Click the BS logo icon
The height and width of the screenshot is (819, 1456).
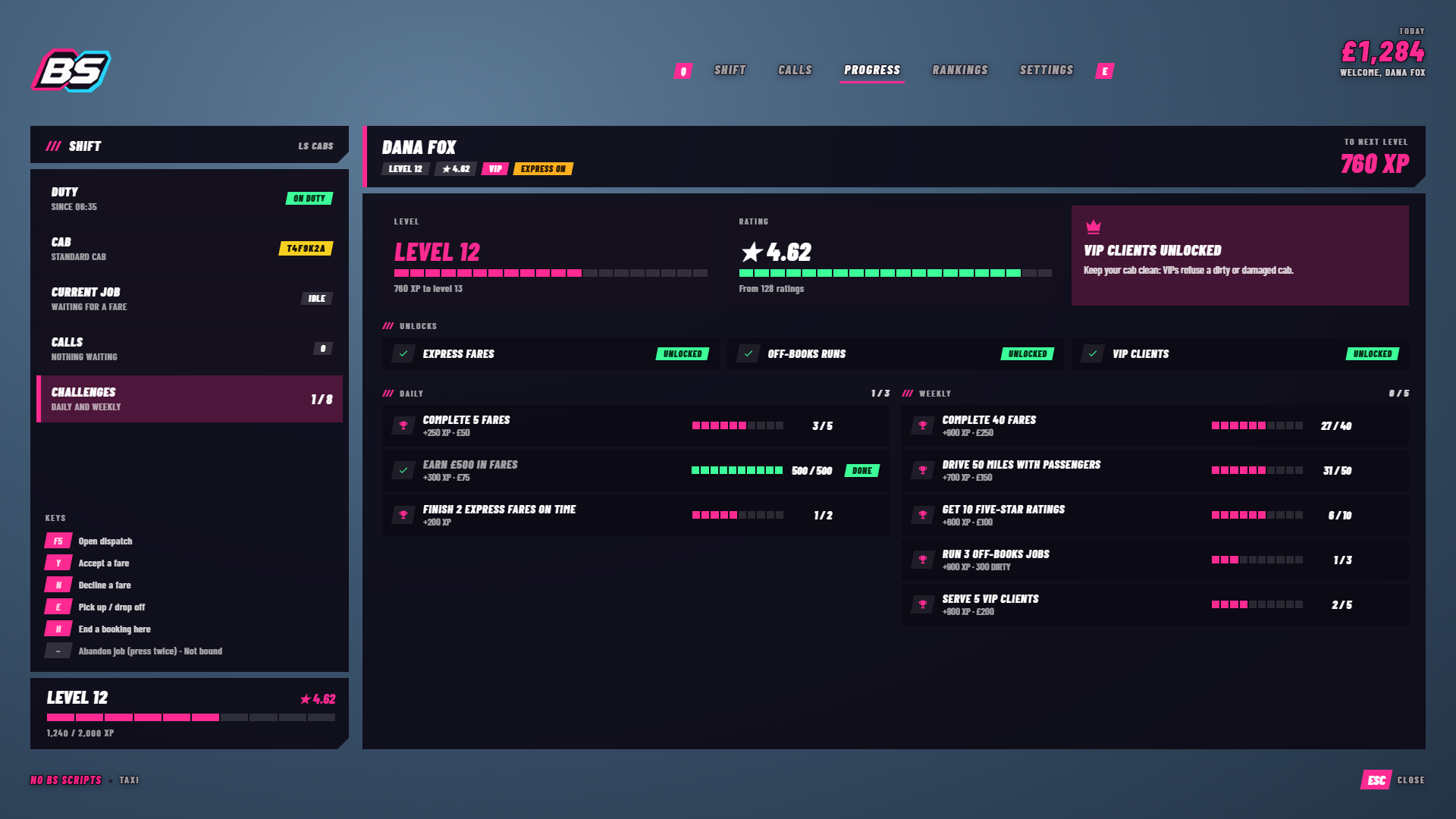coord(71,71)
